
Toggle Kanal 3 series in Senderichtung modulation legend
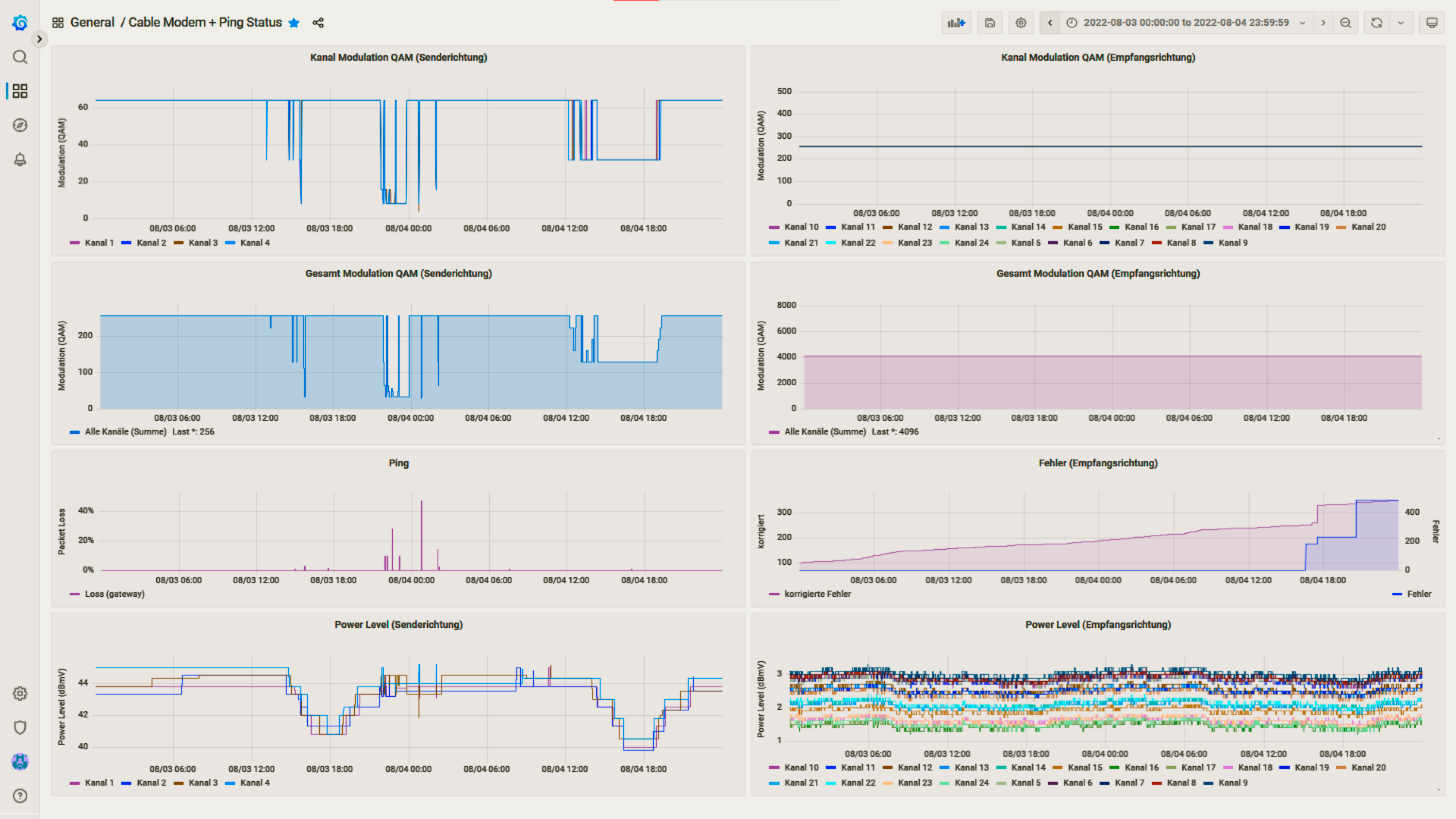[x=203, y=243]
